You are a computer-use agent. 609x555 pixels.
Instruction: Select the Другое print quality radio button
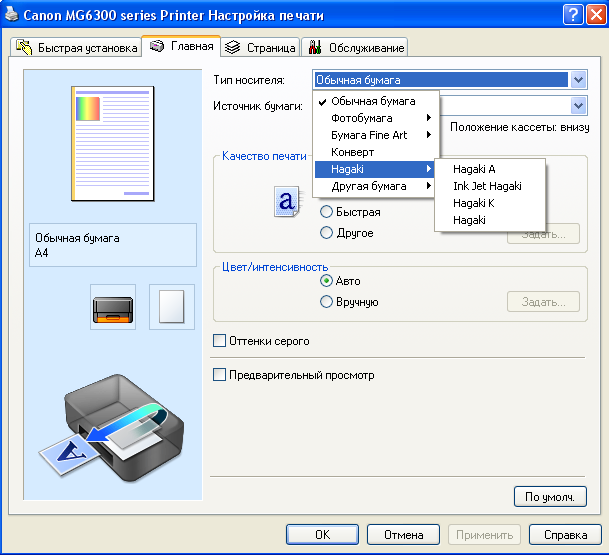(326, 233)
